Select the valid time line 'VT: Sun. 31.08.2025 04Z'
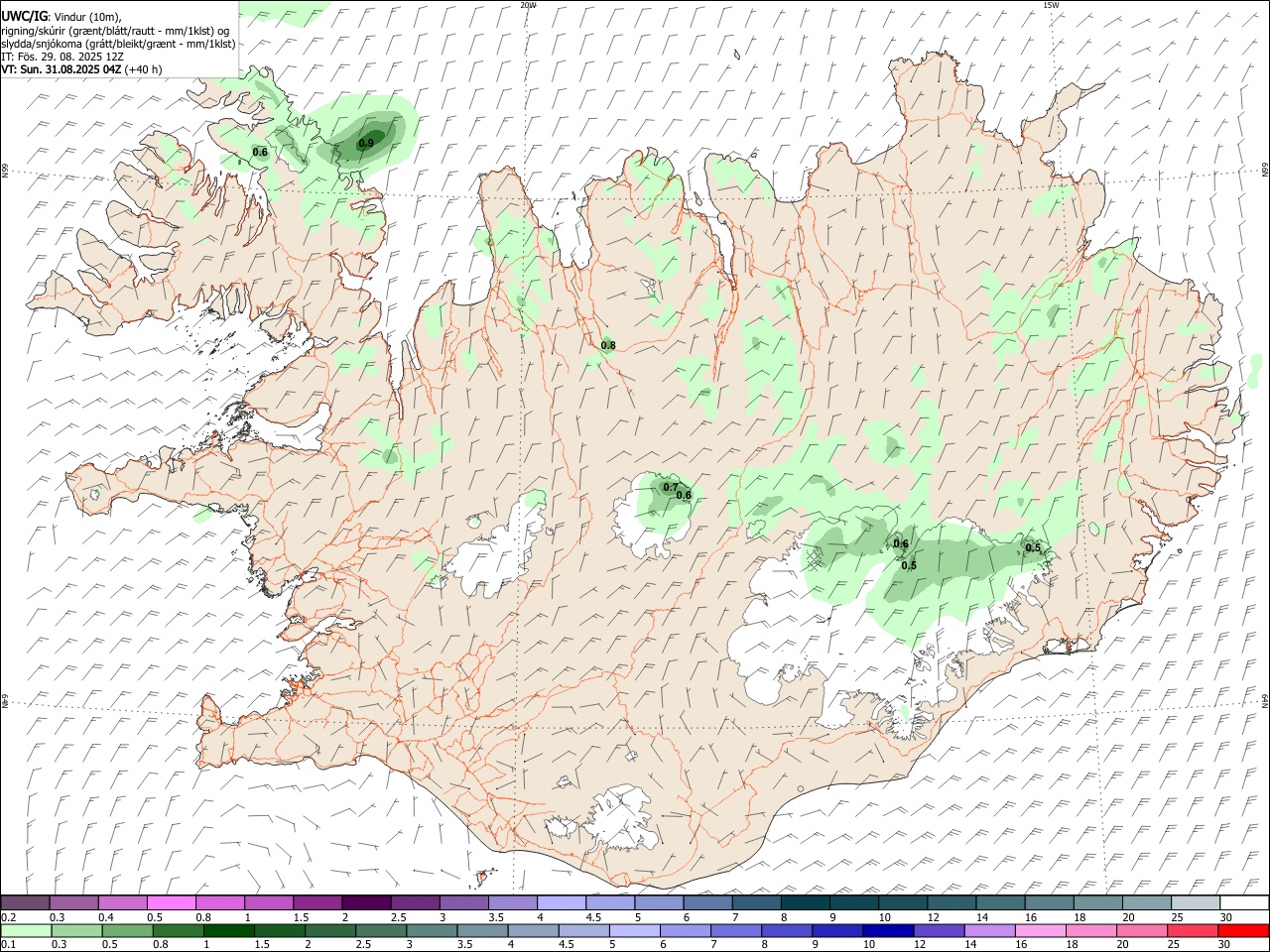1270x952 pixels. [62, 69]
